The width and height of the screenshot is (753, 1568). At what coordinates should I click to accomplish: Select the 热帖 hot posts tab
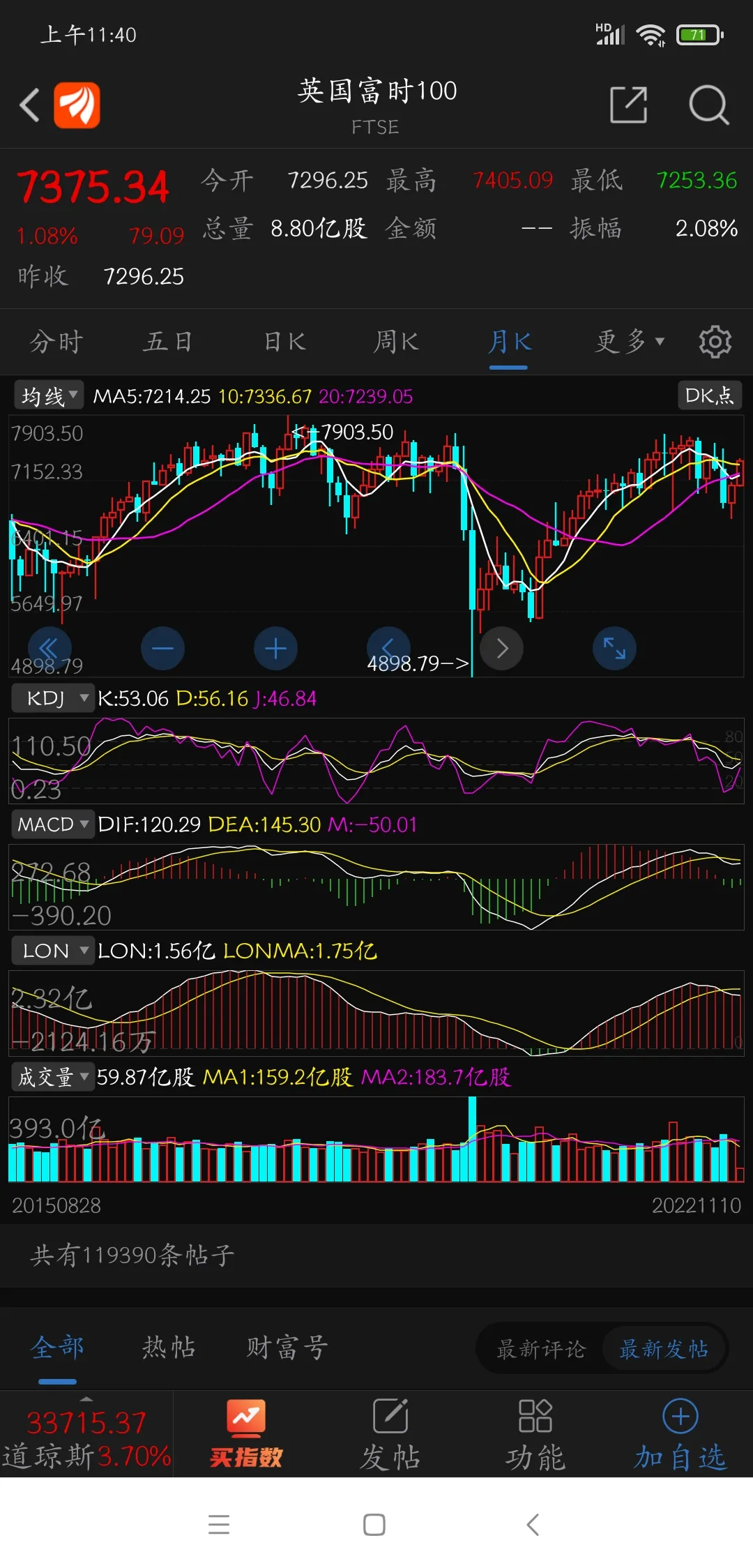[169, 1347]
